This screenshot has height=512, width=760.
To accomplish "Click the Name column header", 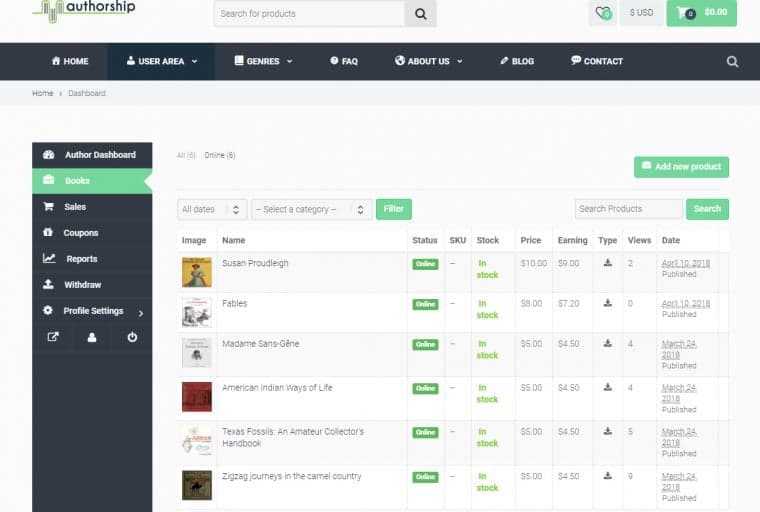I will (x=234, y=240).
